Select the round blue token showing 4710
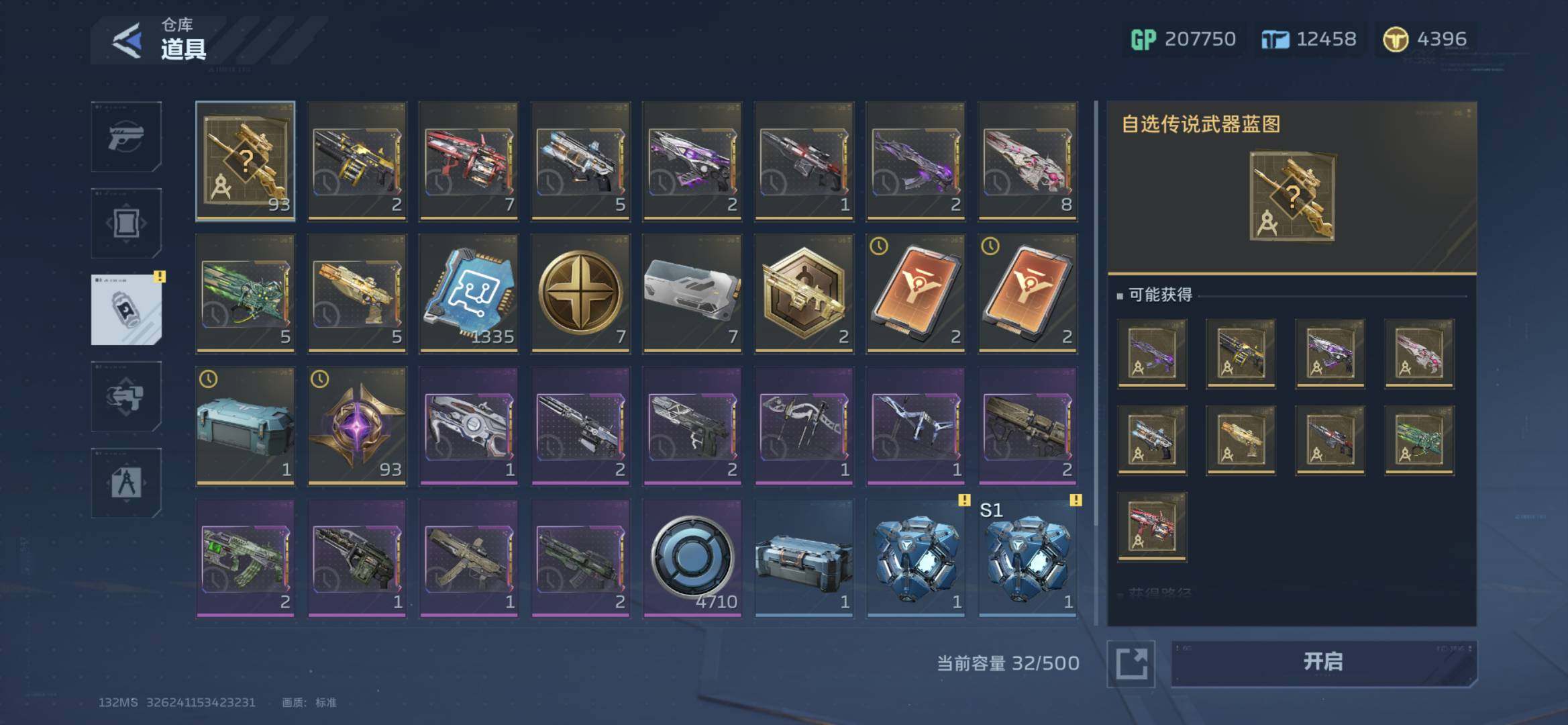1568x725 pixels. tap(692, 558)
